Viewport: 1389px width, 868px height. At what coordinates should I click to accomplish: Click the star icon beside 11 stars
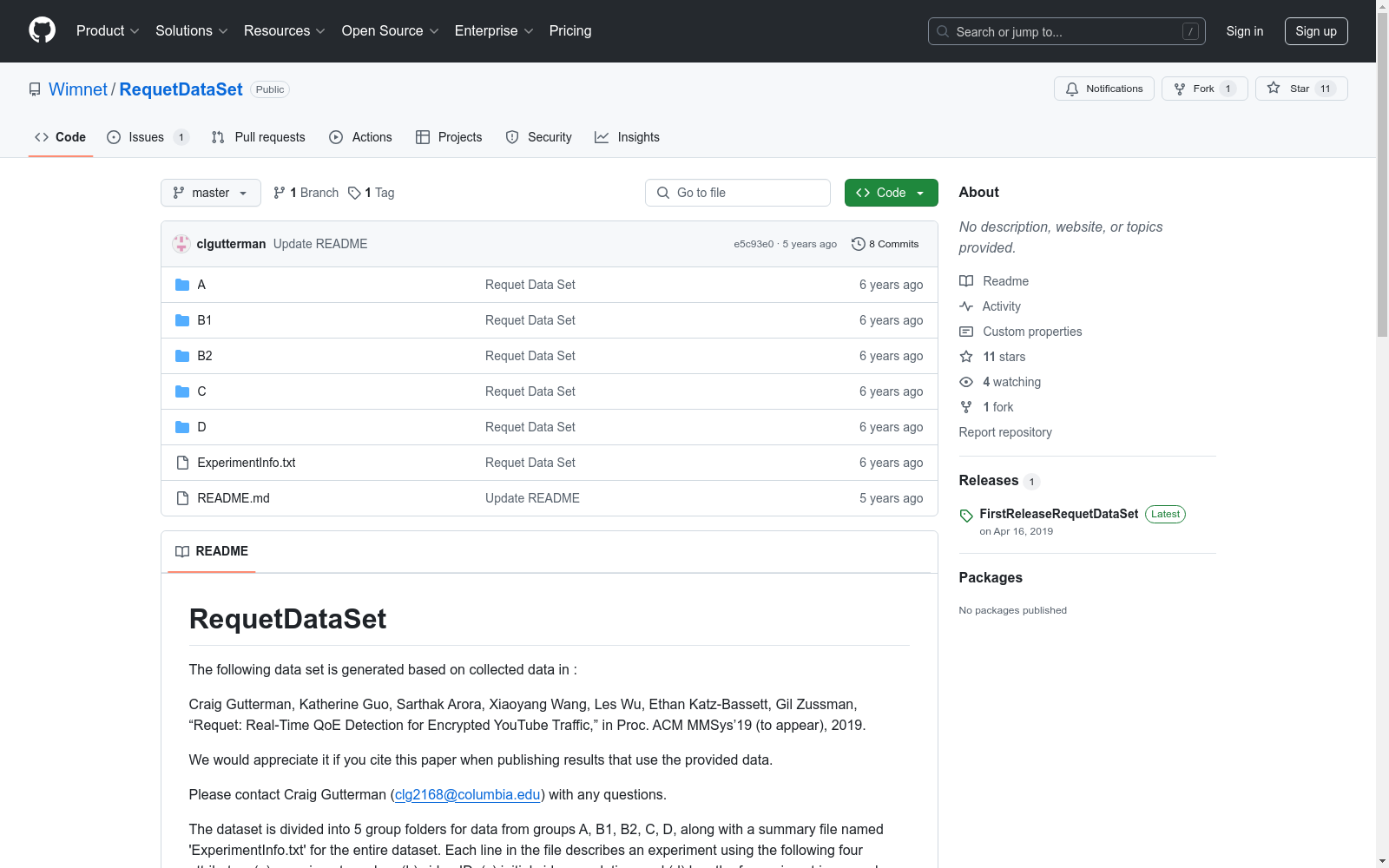[966, 357]
